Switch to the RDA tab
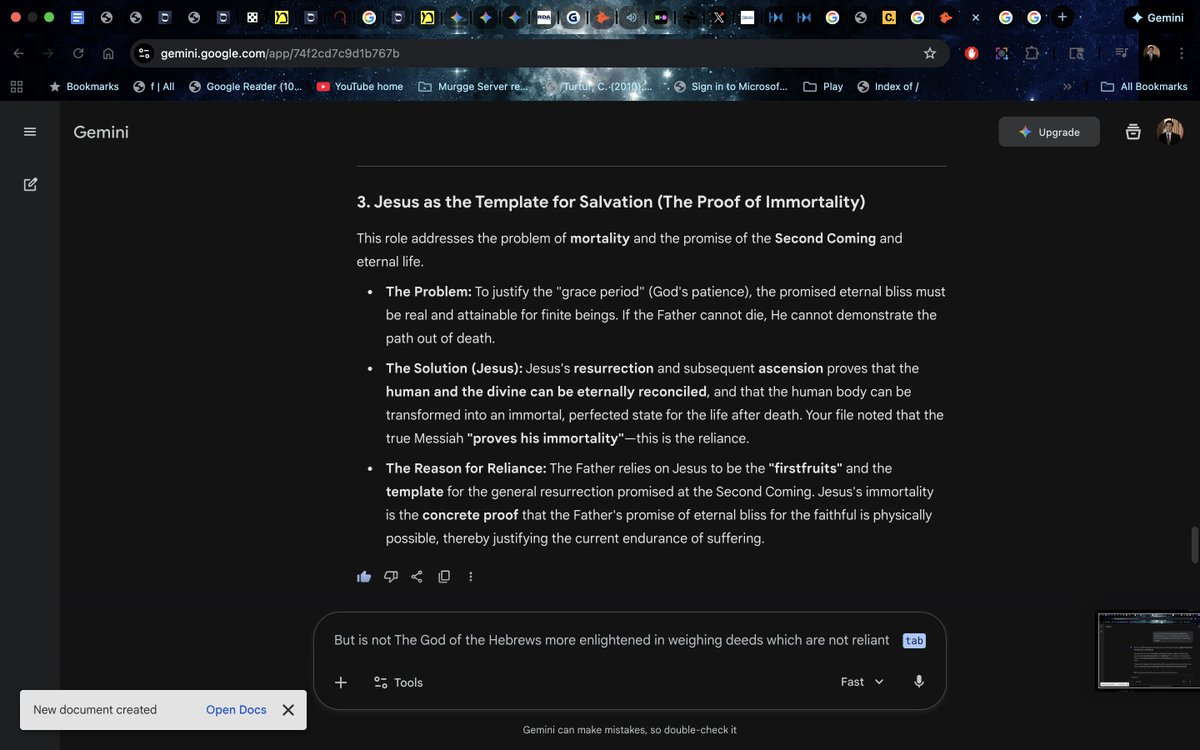1200x750 pixels. tap(543, 17)
